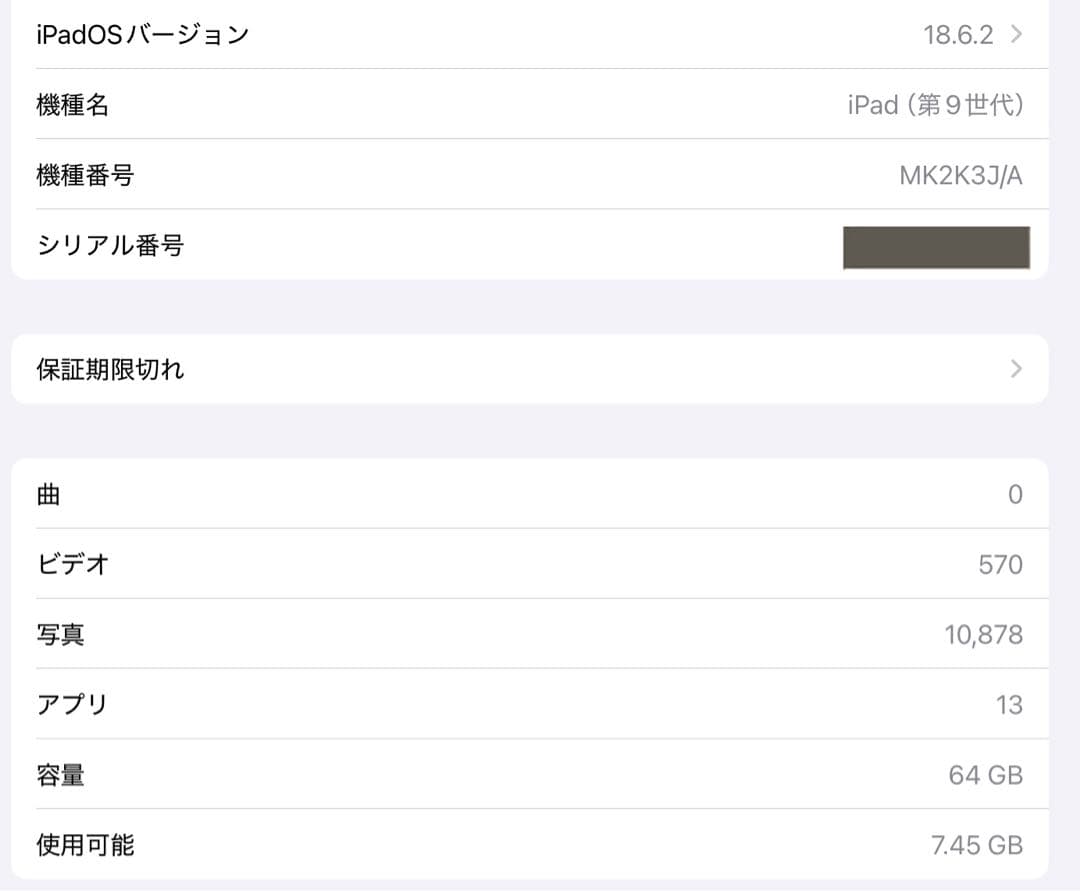Tap the photo count 10,878 value
Viewport: 1080px width, 891px height.
[985, 634]
